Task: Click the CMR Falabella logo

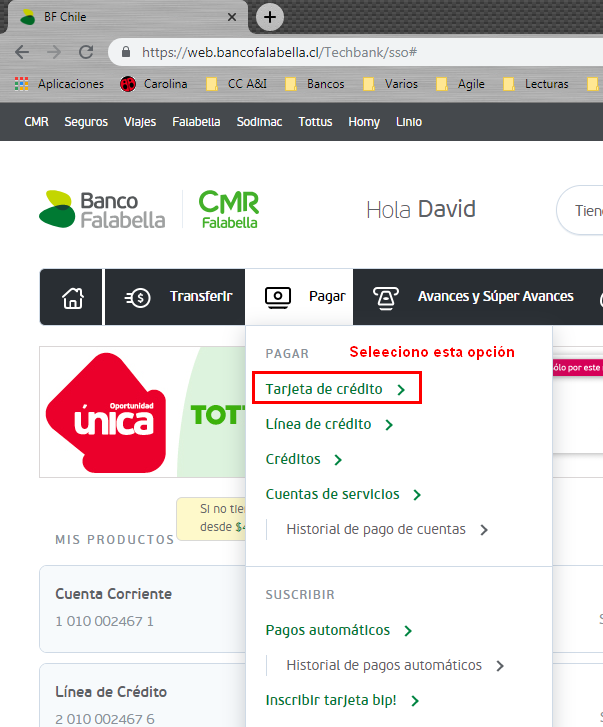Action: click(x=229, y=210)
